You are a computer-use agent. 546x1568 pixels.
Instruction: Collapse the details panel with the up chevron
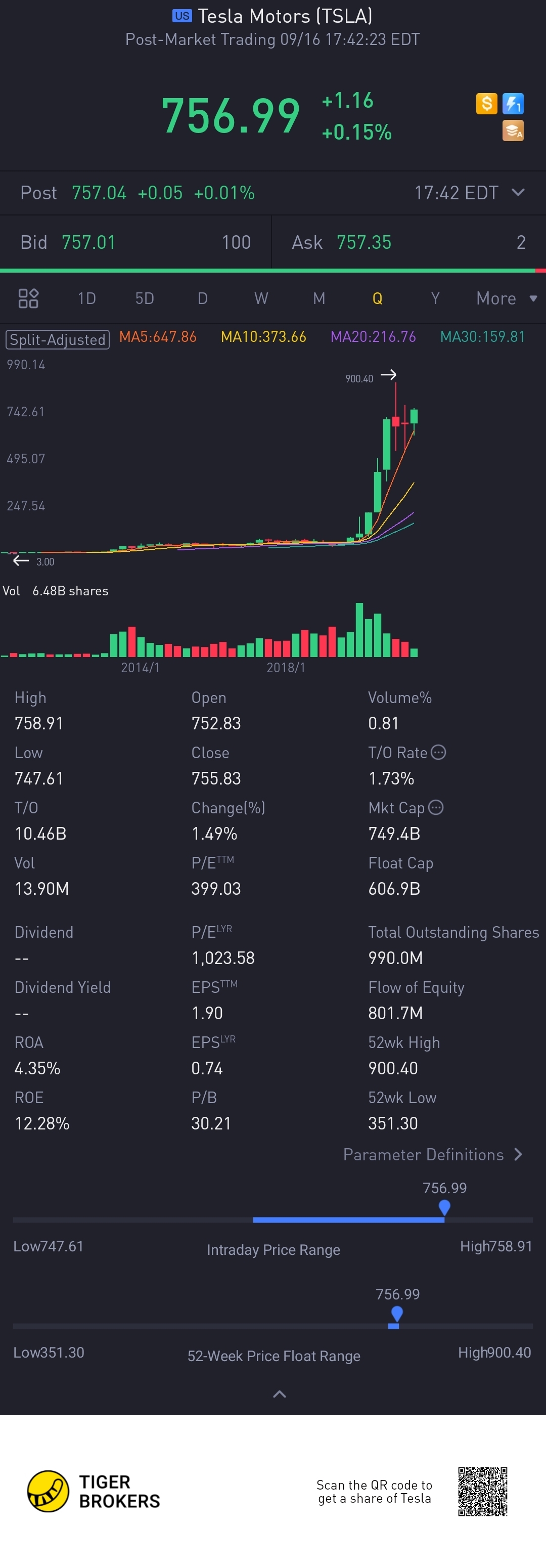pos(280,1394)
